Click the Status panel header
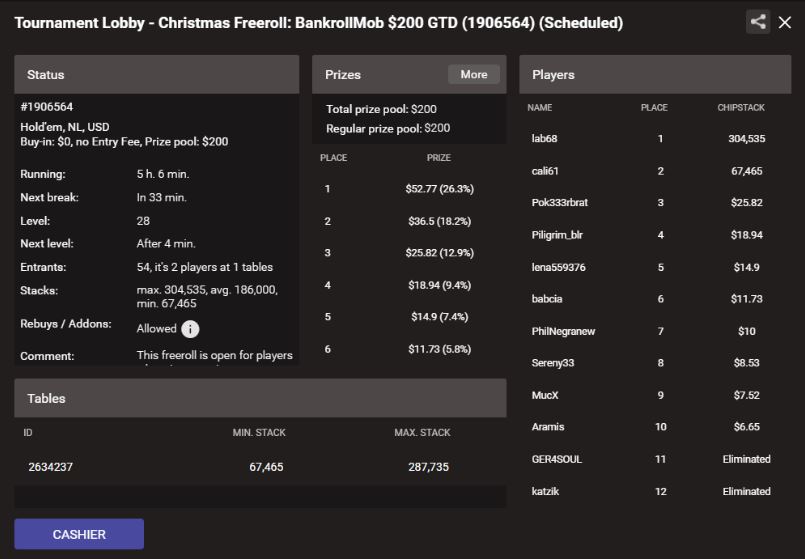Viewport: 805px width, 559px height. pyautogui.click(x=157, y=74)
